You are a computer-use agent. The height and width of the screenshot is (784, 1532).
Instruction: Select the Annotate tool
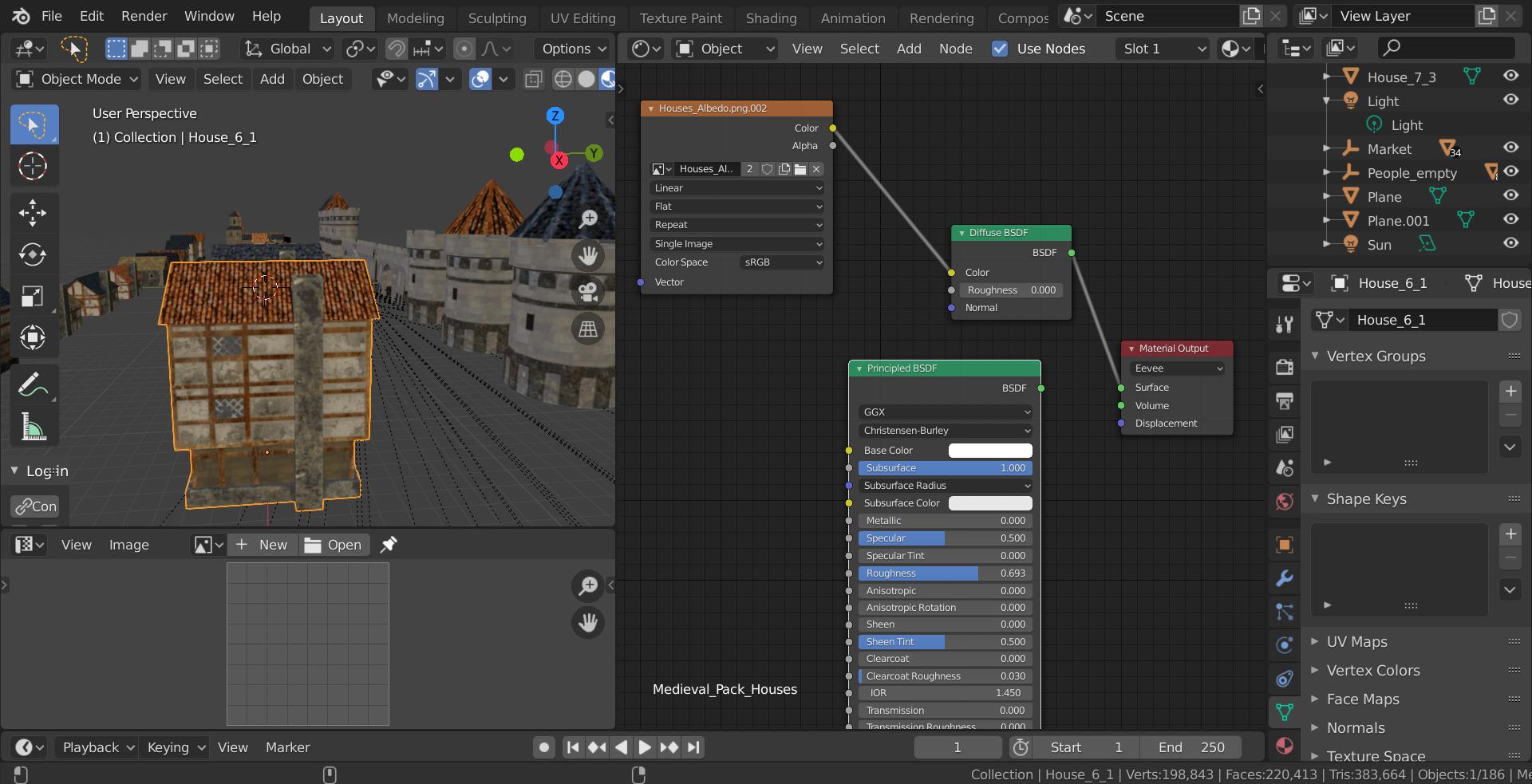point(33,385)
